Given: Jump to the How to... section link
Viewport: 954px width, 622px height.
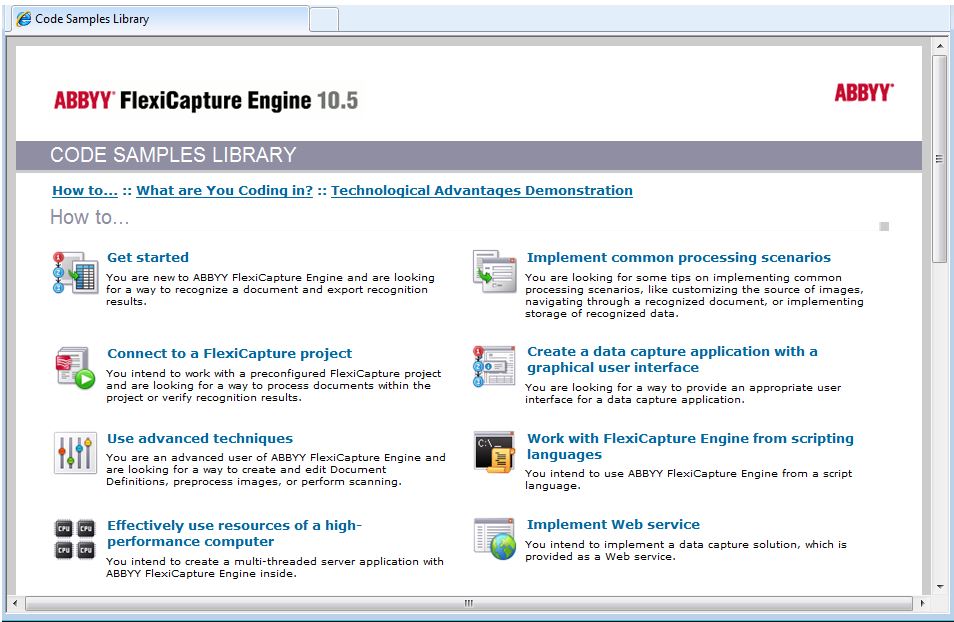Looking at the screenshot, I should (x=85, y=190).
